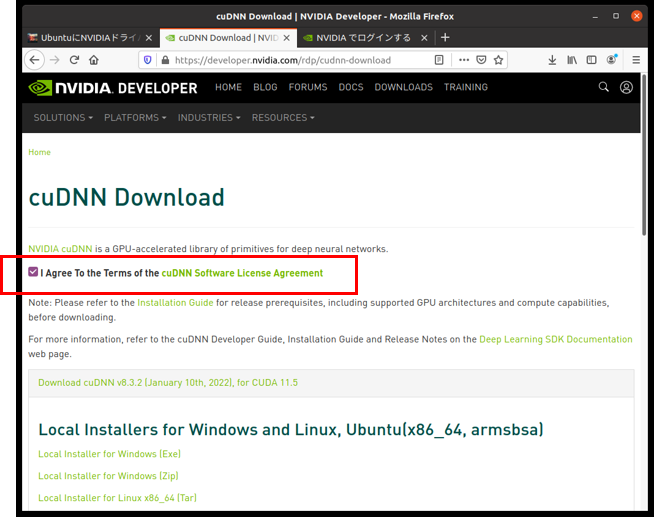The height and width of the screenshot is (517, 654).
Task: Click the Home breadcrumb link
Action: pos(39,152)
